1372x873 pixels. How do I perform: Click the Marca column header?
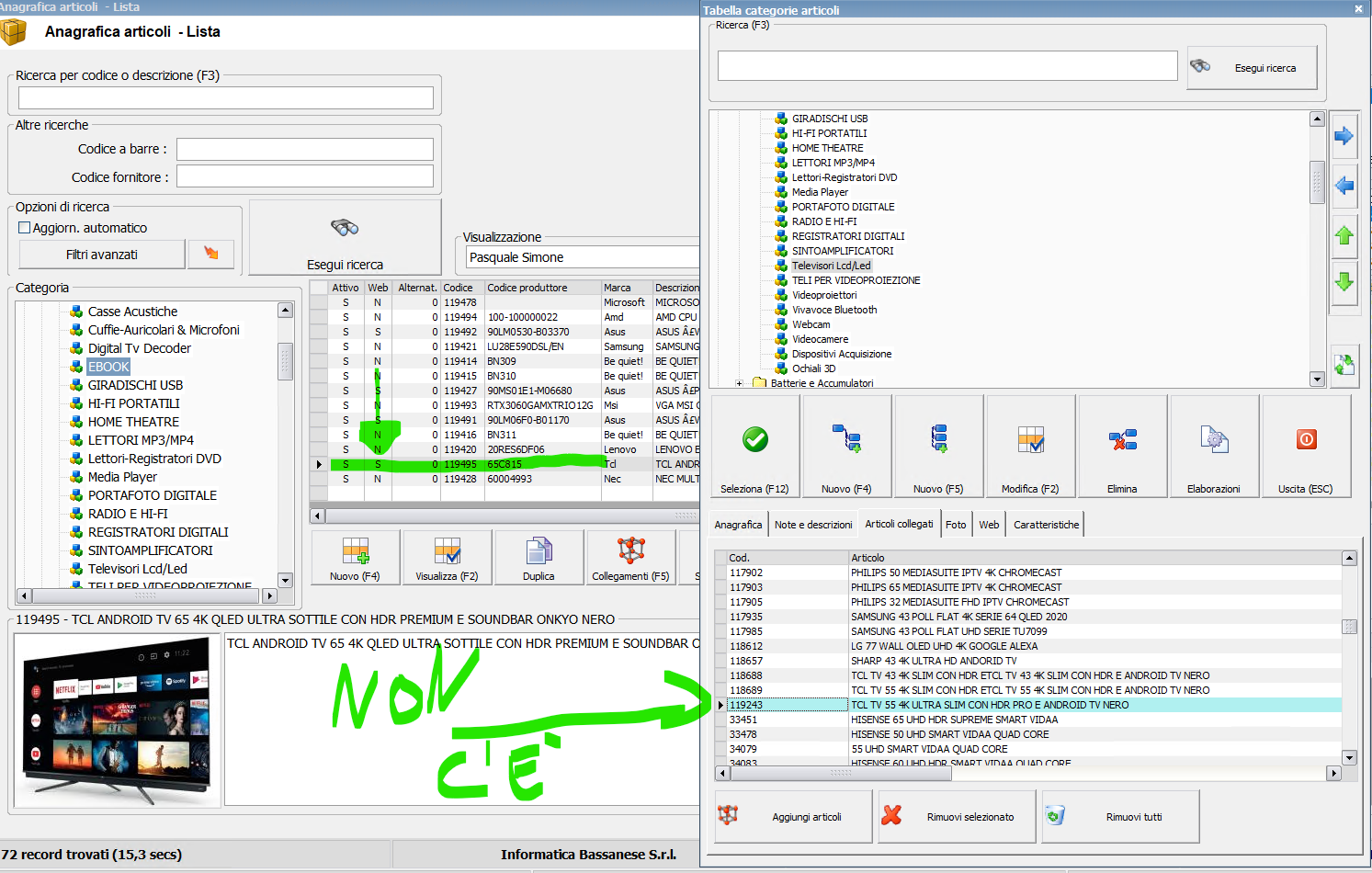pos(626,288)
